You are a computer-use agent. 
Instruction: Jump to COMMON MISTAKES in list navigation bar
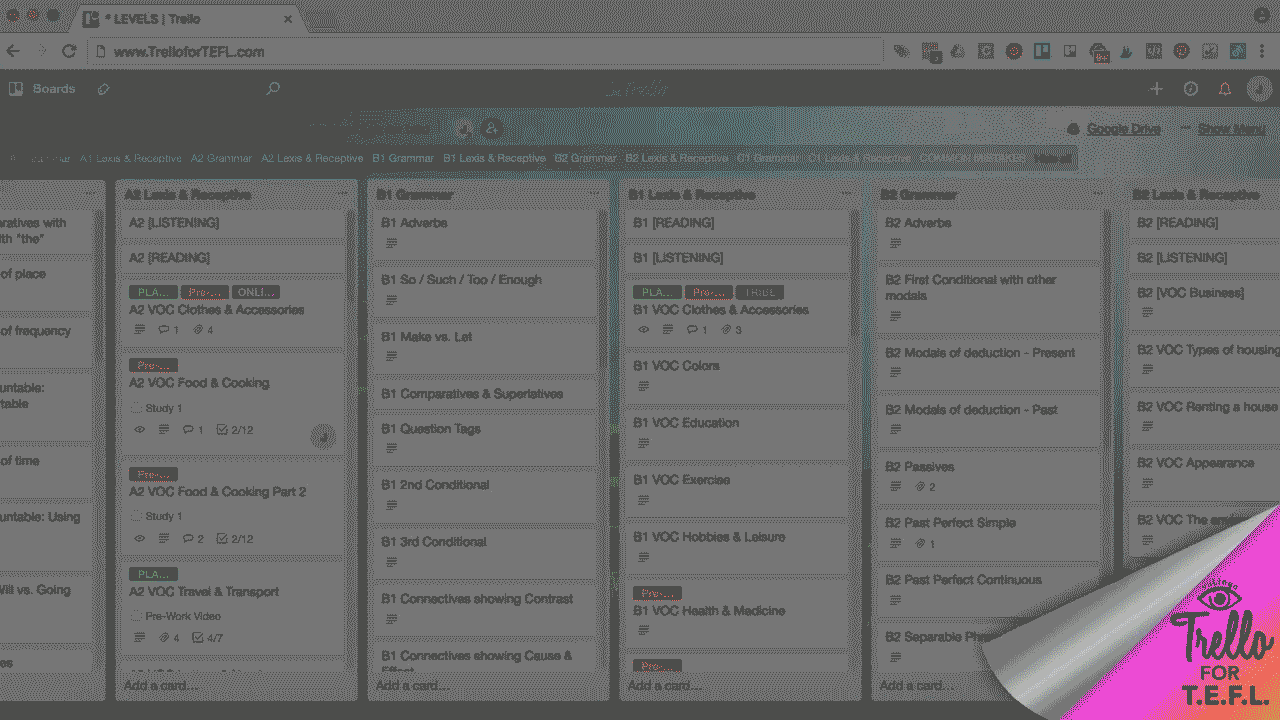pyautogui.click(x=972, y=158)
